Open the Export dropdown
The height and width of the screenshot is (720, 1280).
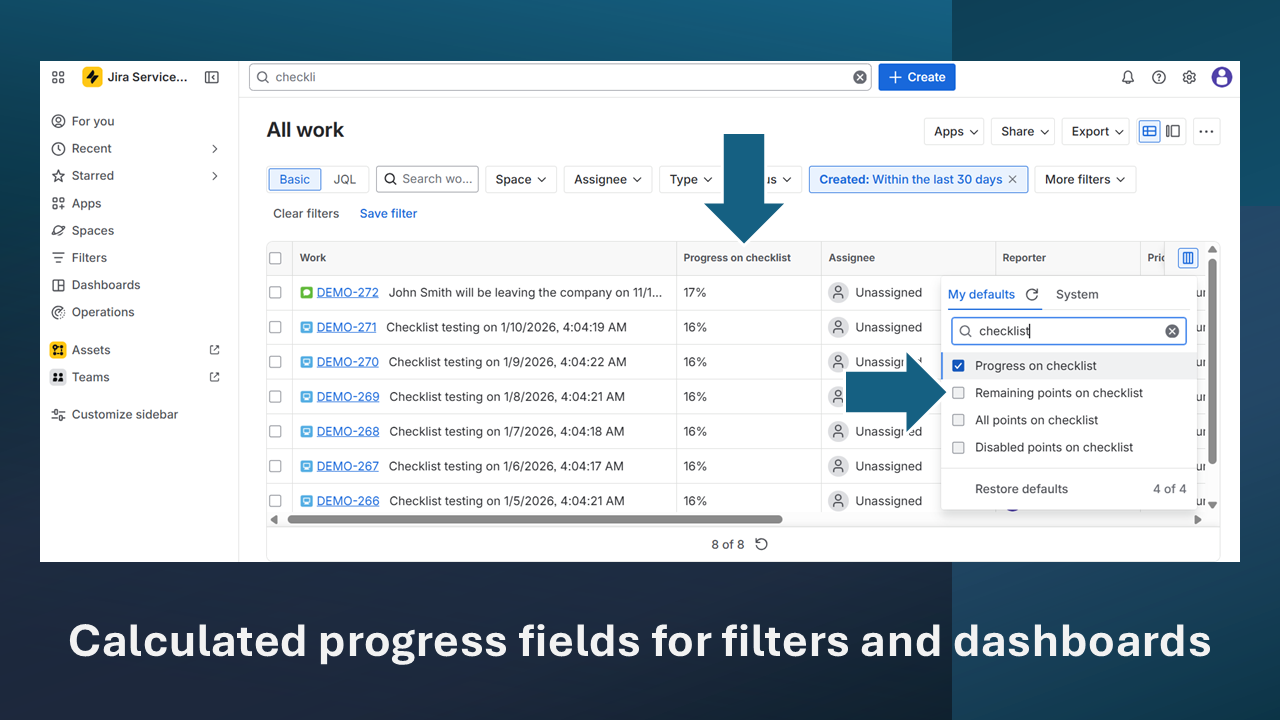pyautogui.click(x=1095, y=131)
